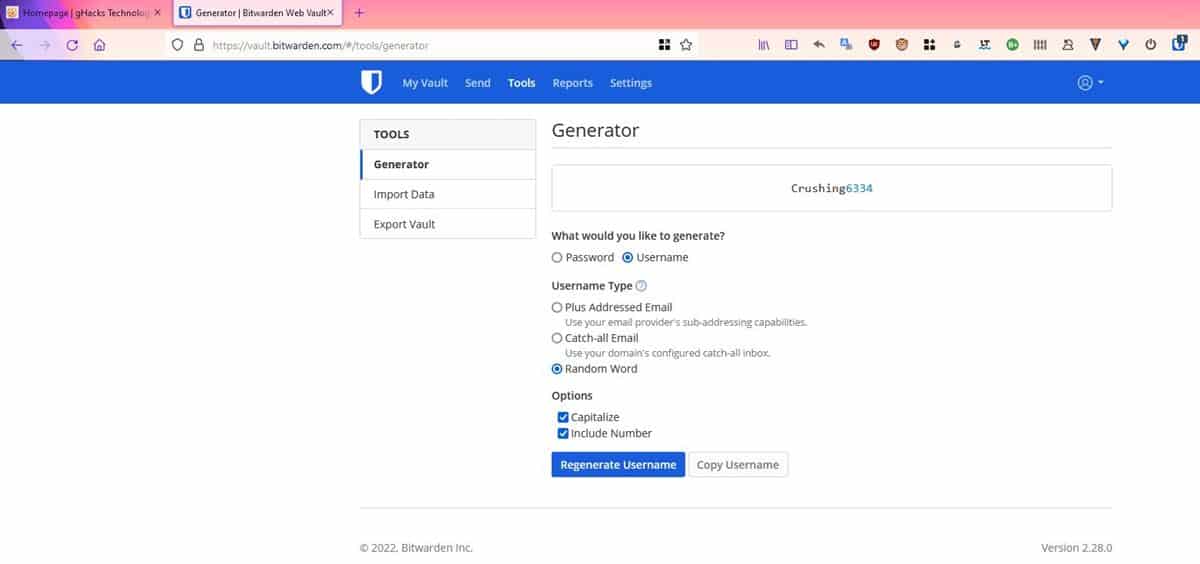The height and width of the screenshot is (564, 1200).
Task: Open the red uBlock shield extension
Action: click(874, 45)
